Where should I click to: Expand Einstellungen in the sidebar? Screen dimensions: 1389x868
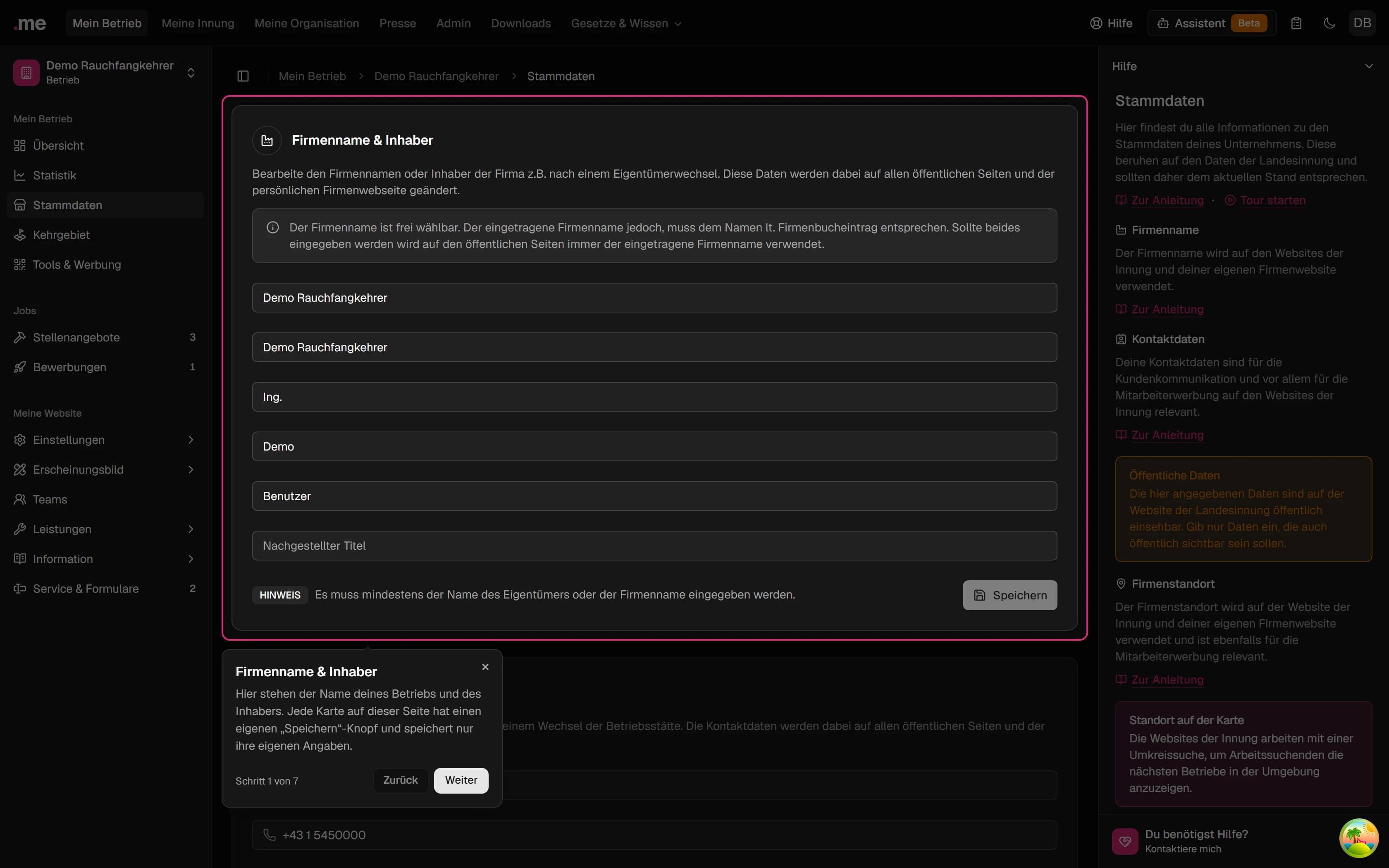point(105,440)
